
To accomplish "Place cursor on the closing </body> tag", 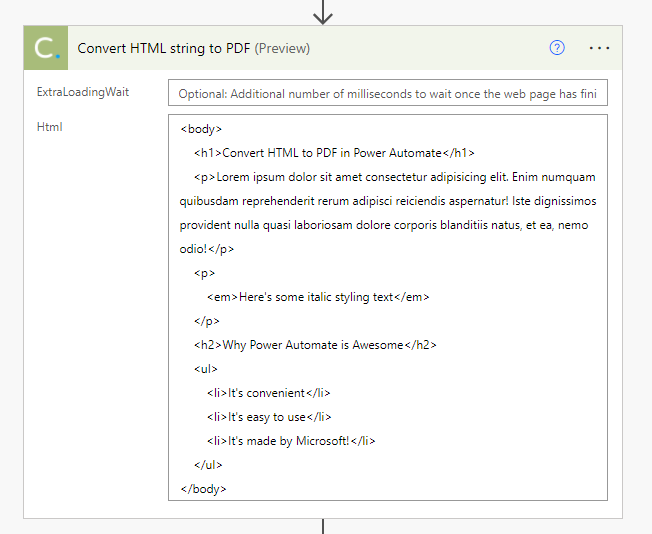I will [203, 489].
